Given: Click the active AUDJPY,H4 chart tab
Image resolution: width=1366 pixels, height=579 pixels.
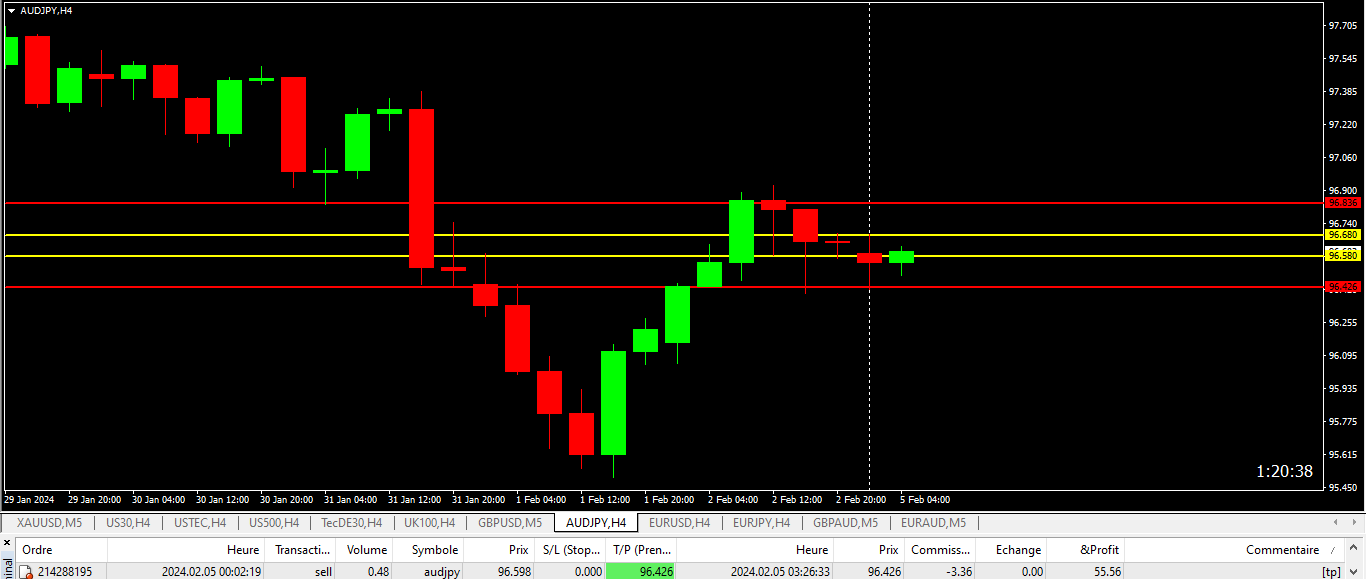Looking at the screenshot, I should point(596,523).
